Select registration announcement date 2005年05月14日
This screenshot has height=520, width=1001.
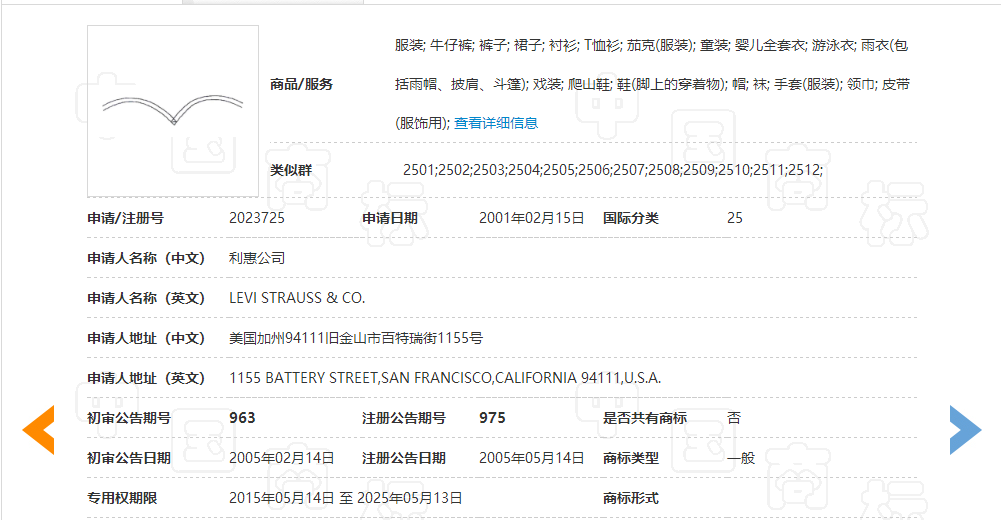[x=532, y=458]
